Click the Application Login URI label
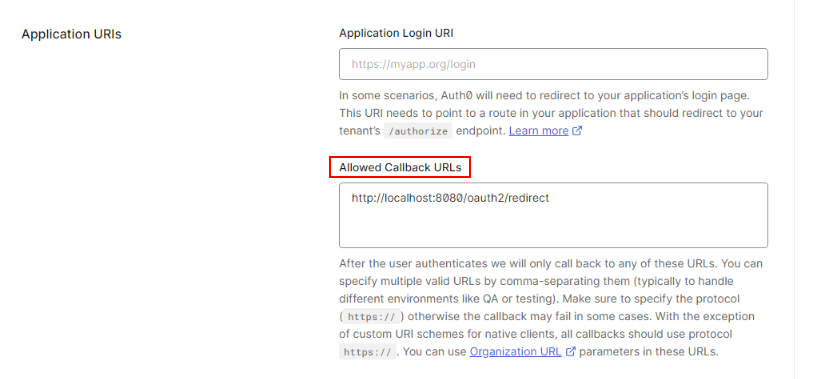The width and height of the screenshot is (832, 379). (396, 33)
